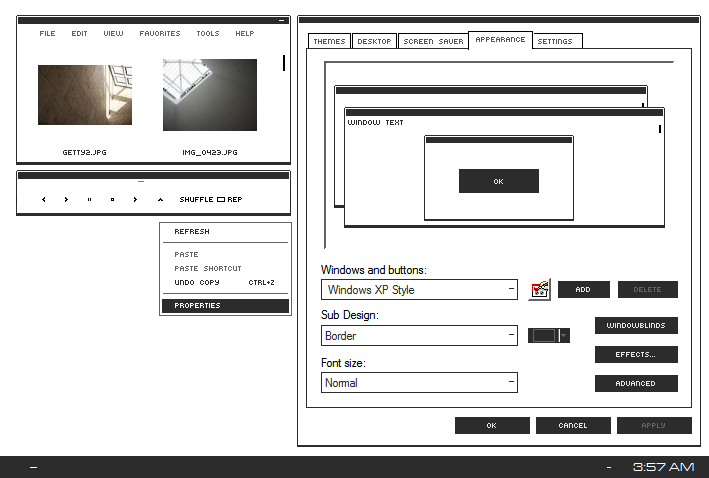Click the previous track arrow in the player
Viewport: 709px width, 478px height.
click(44, 199)
